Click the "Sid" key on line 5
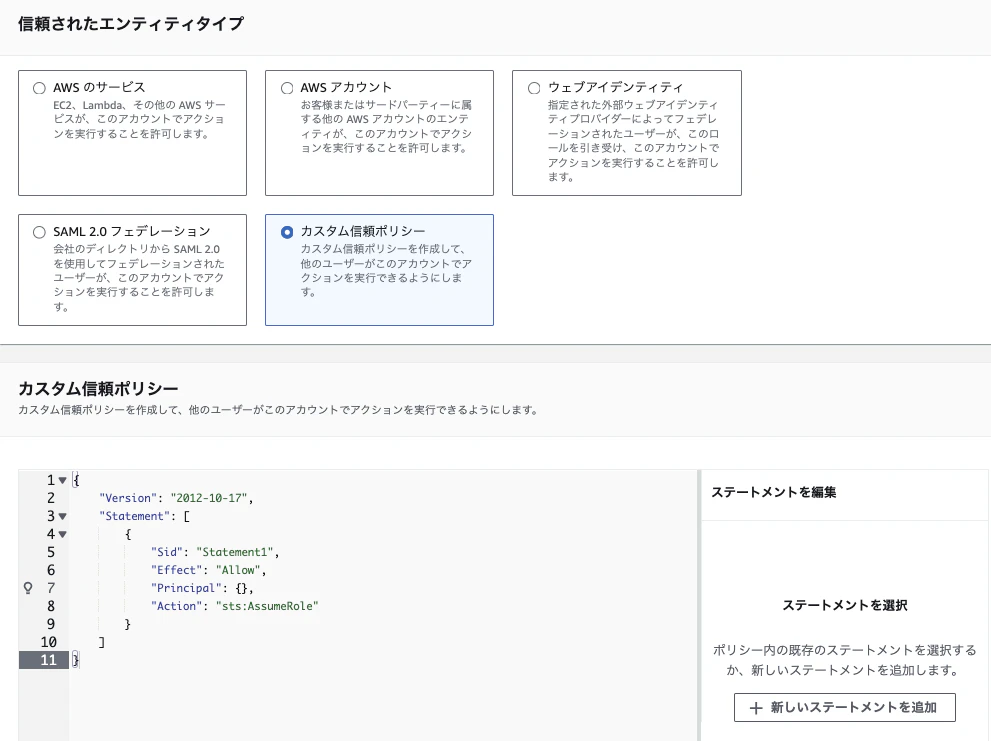 [167, 552]
